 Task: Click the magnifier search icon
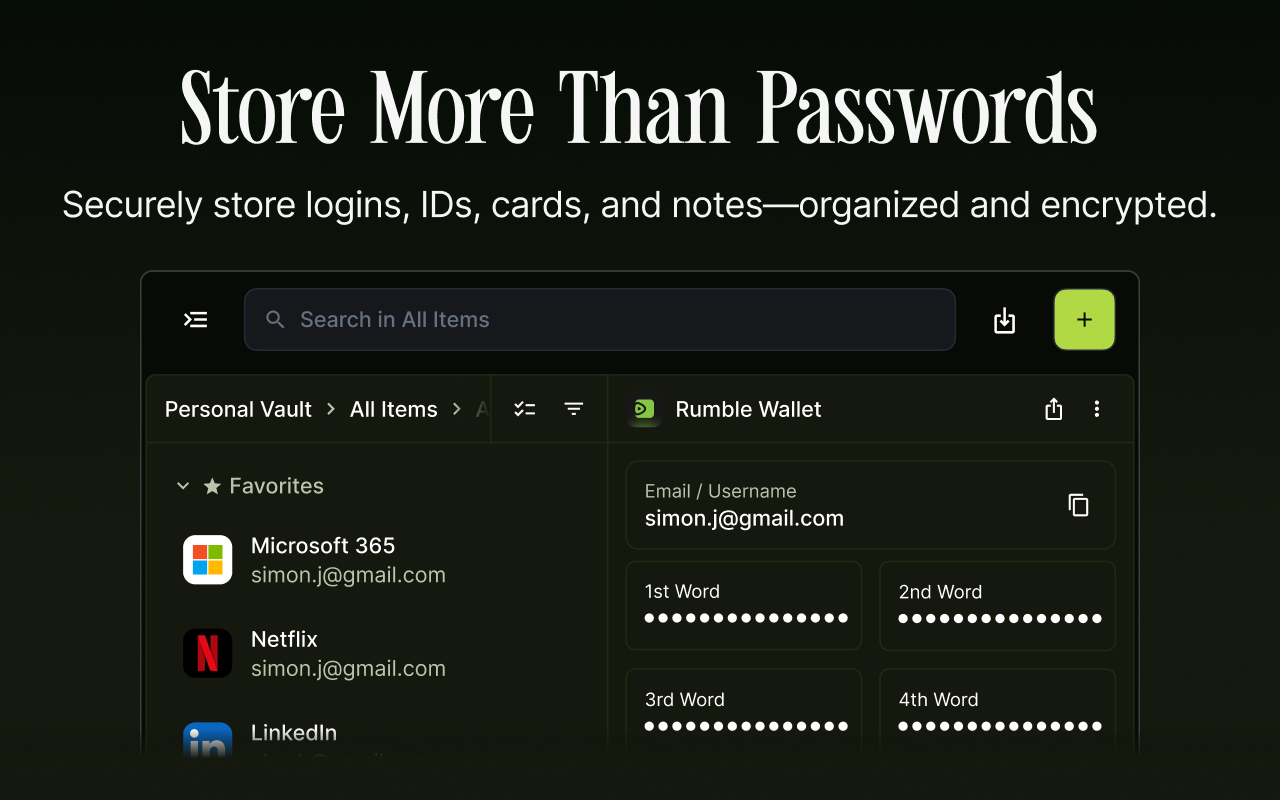coord(275,320)
